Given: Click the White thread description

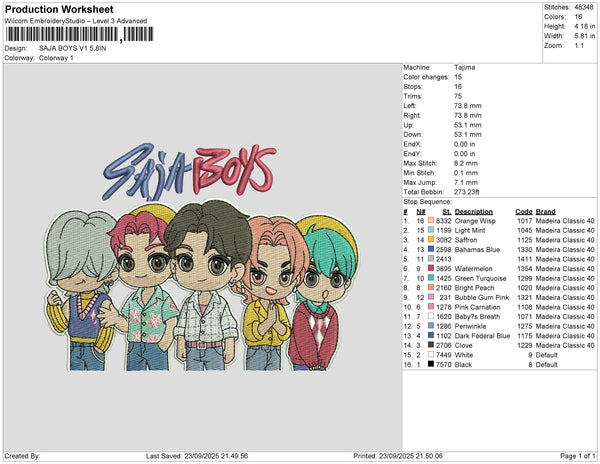Looking at the screenshot, I should [464, 355].
